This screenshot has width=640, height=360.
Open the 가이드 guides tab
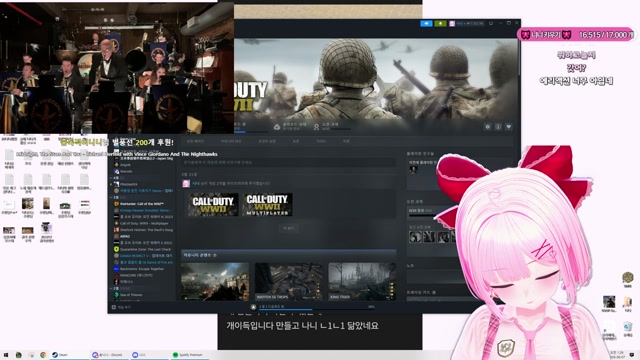coord(321,141)
